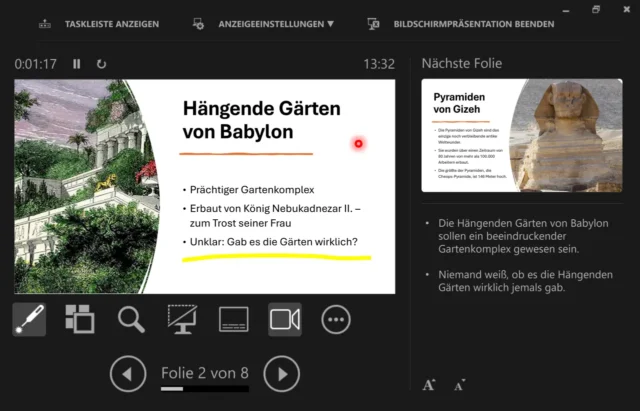The image size is (640, 411).
Task: Click Taskleiste anzeigen
Action: click(112, 24)
